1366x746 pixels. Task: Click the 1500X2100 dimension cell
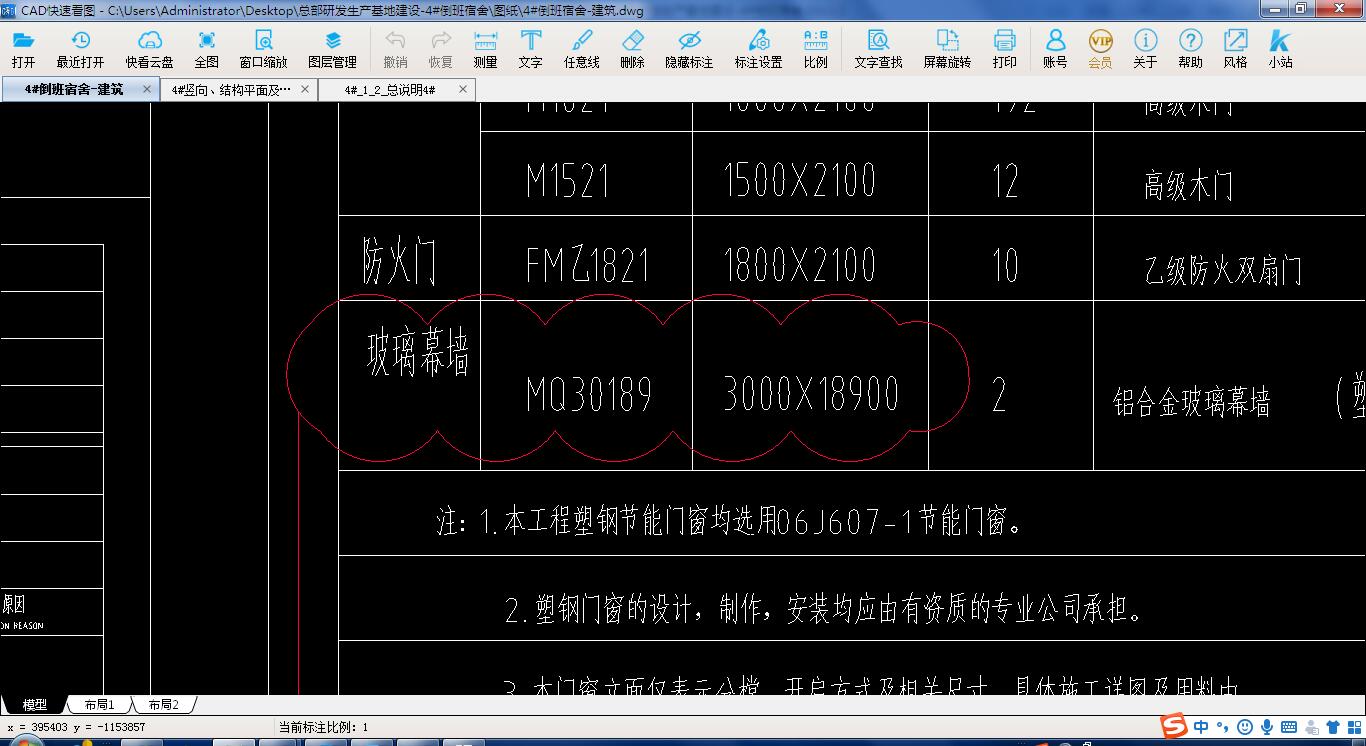pyautogui.click(x=799, y=181)
